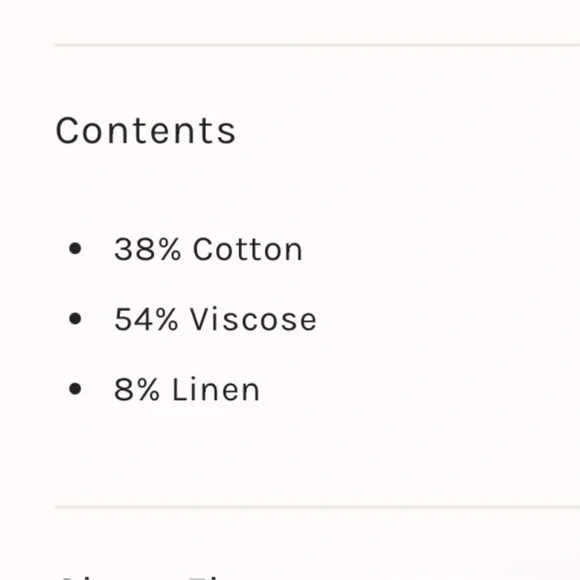
Task: Click the 54% Viscose list item
Action: [x=215, y=319]
